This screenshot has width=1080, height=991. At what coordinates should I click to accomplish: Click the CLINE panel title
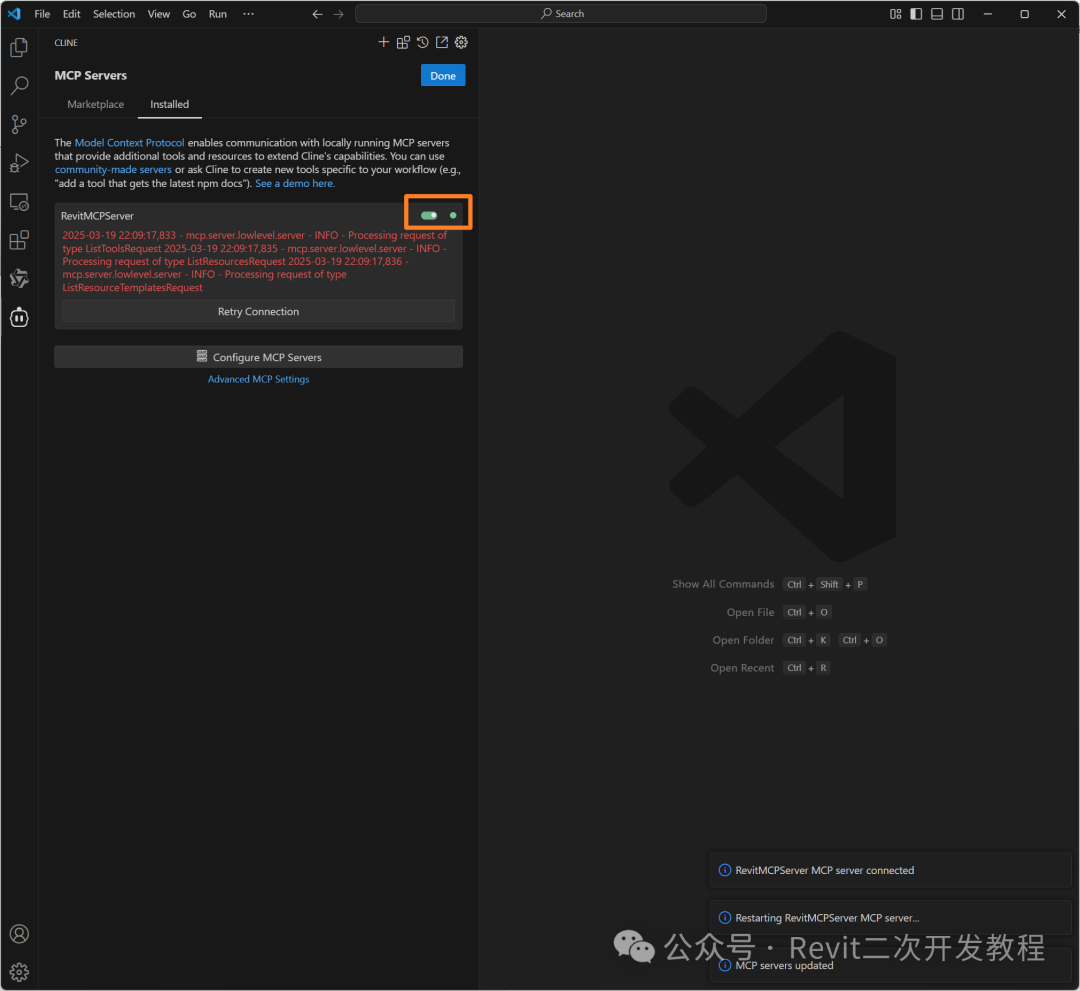tap(66, 43)
